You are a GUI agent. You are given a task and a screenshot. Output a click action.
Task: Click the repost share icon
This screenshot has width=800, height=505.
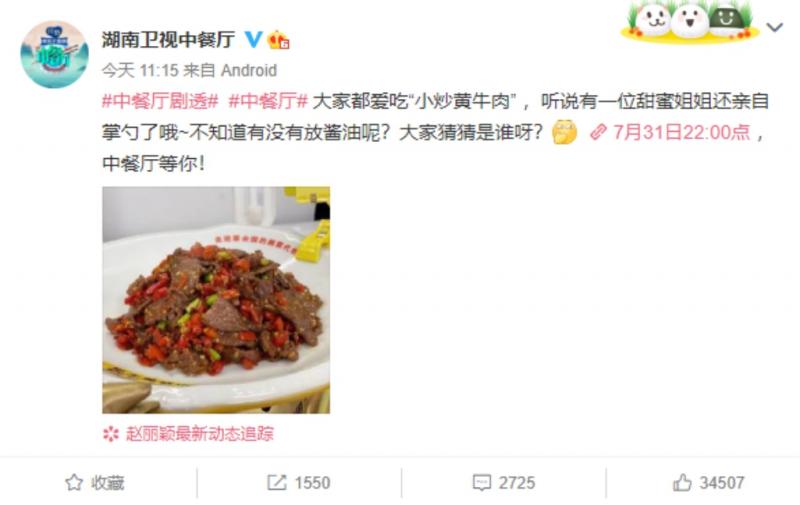[x=277, y=482]
